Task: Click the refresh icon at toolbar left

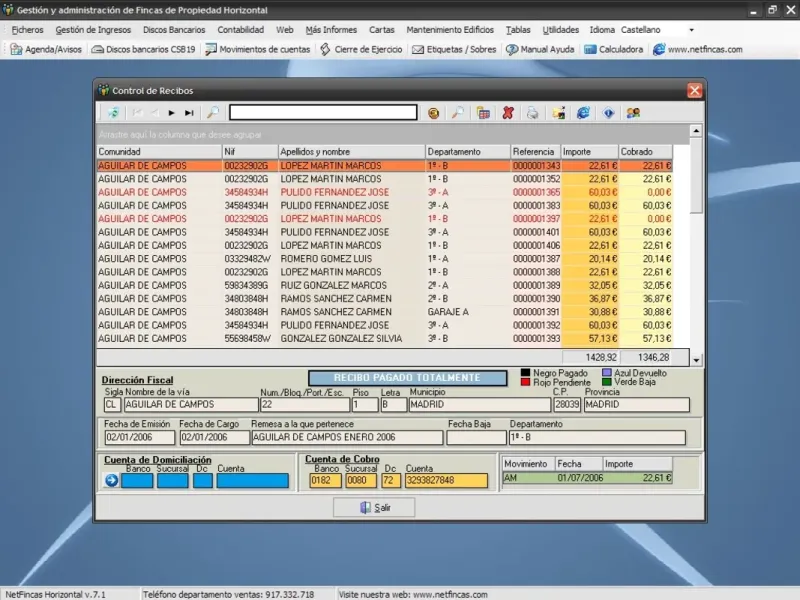Action: click(x=113, y=113)
